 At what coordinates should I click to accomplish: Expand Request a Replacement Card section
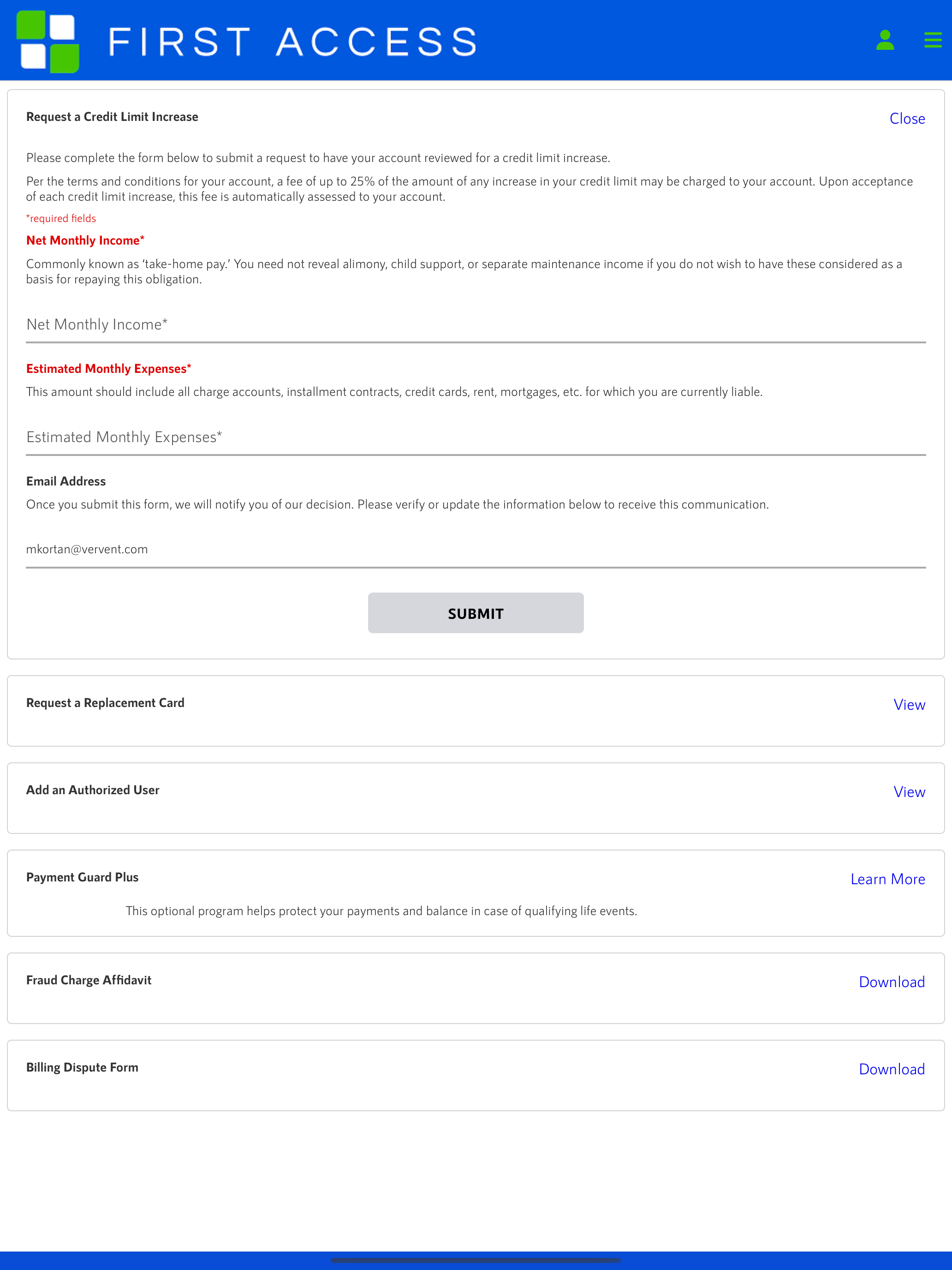[x=909, y=705]
